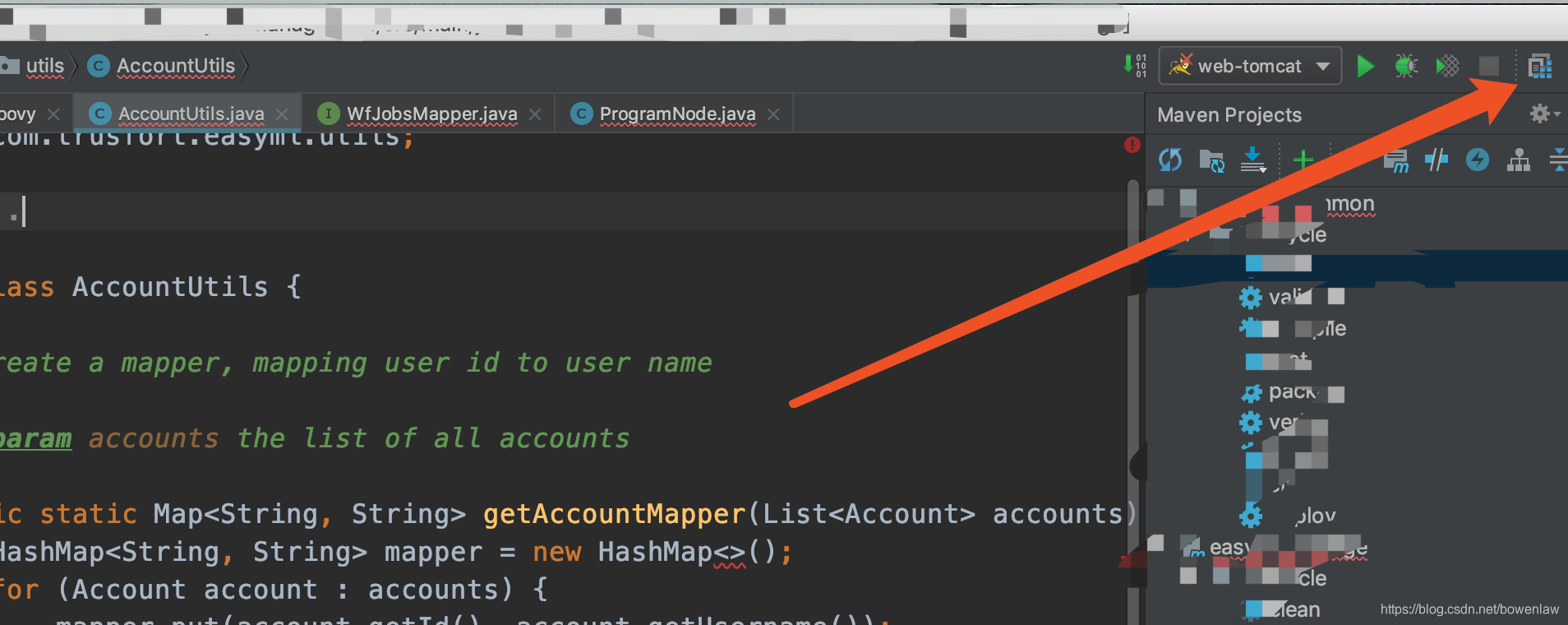Select the deploy lifecycle phase
This screenshot has height=625, width=1568.
(x=1287, y=516)
